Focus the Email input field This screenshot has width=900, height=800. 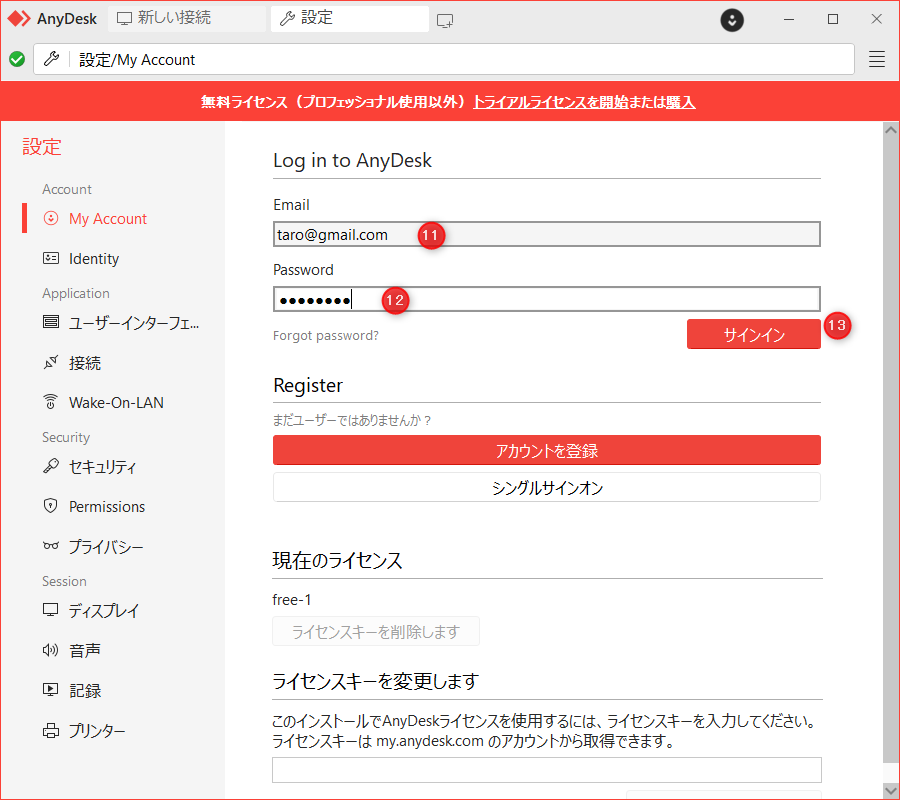pyautogui.click(x=546, y=234)
